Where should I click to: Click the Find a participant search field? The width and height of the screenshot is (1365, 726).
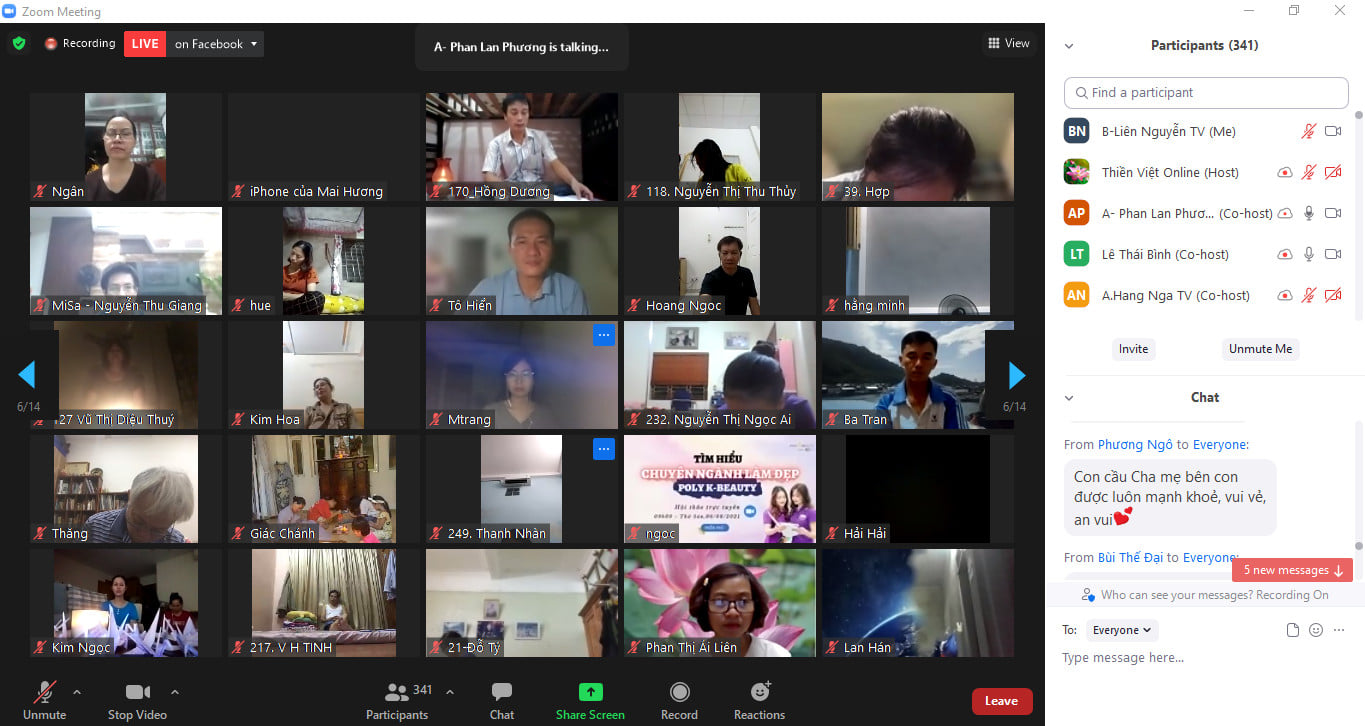1206,92
